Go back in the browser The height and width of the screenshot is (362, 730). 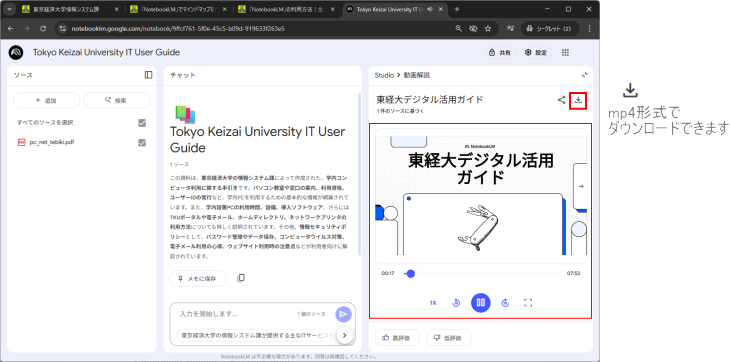(x=11, y=28)
